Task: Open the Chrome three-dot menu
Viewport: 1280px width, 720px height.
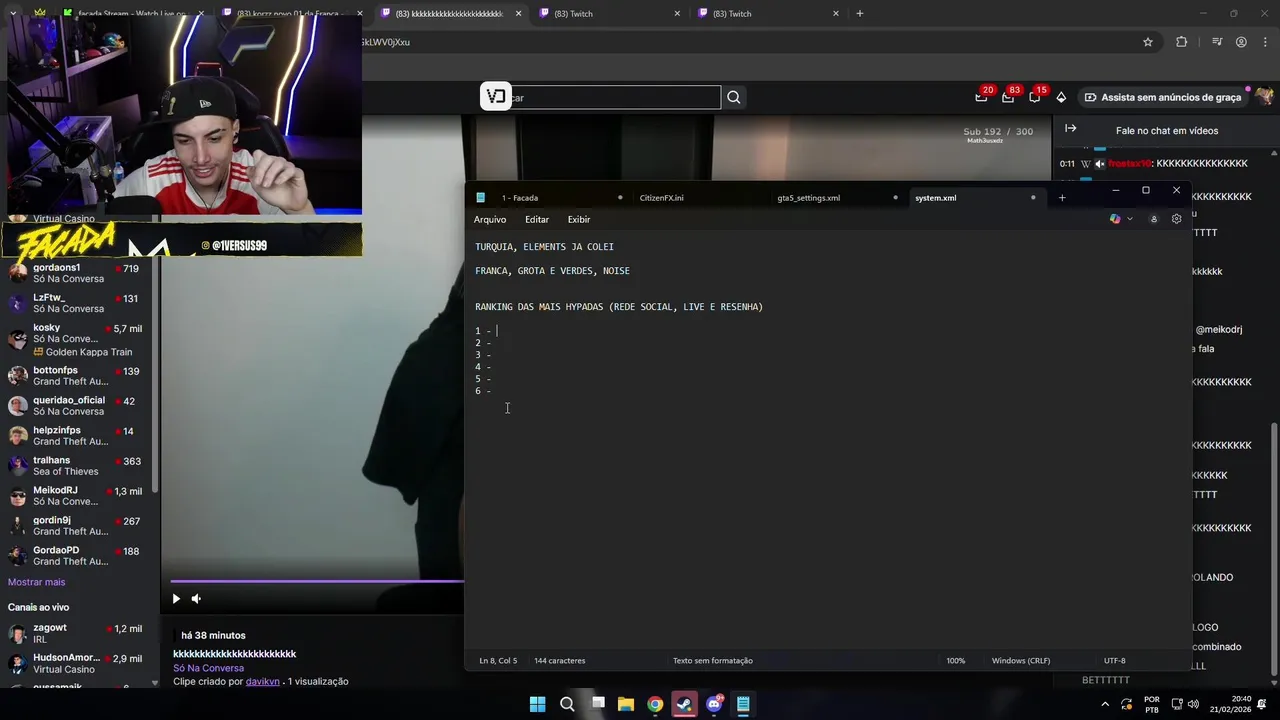Action: [1265, 42]
